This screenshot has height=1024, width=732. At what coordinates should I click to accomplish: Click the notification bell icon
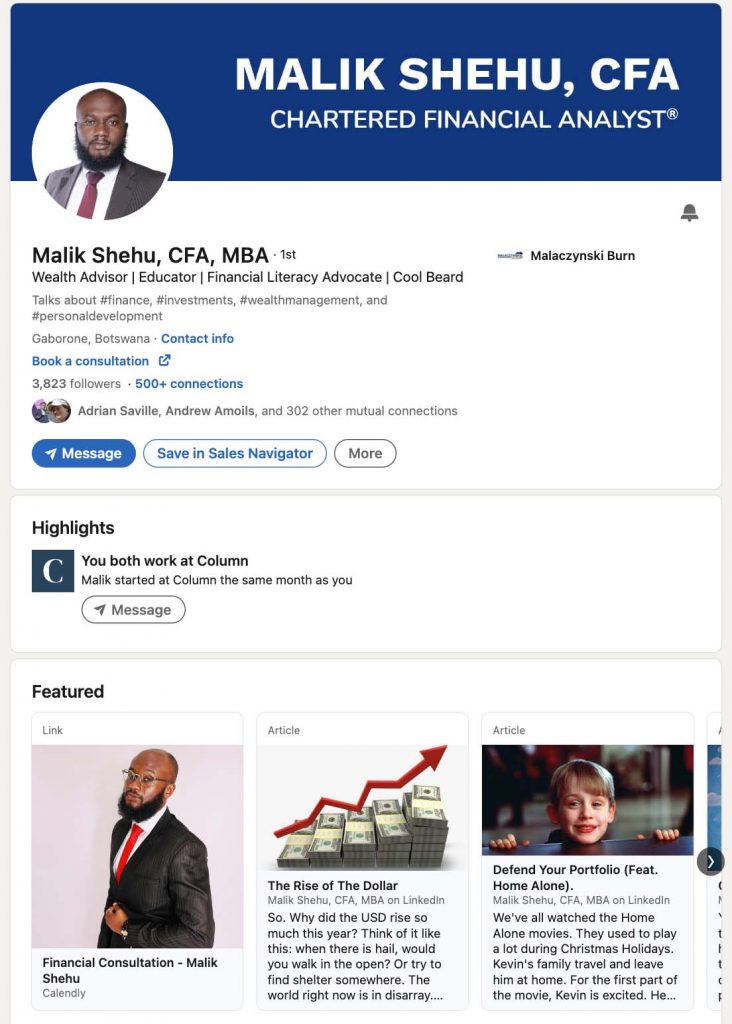(x=689, y=212)
